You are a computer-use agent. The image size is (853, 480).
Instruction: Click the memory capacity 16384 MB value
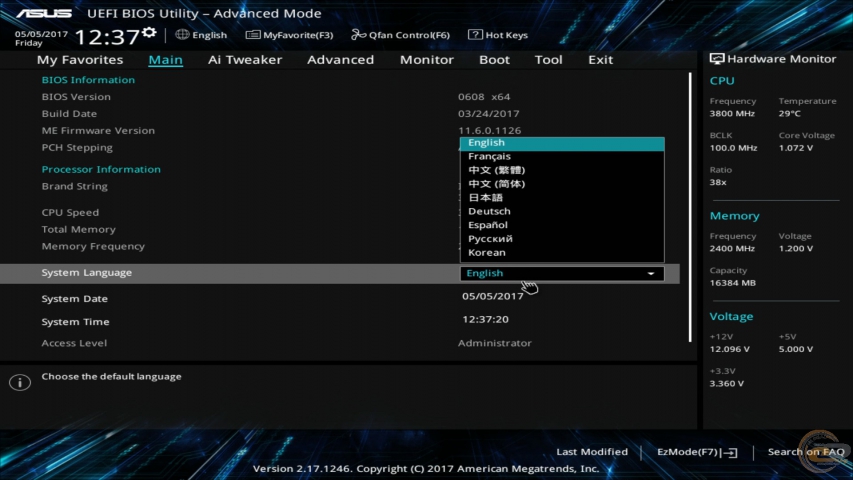(732, 283)
